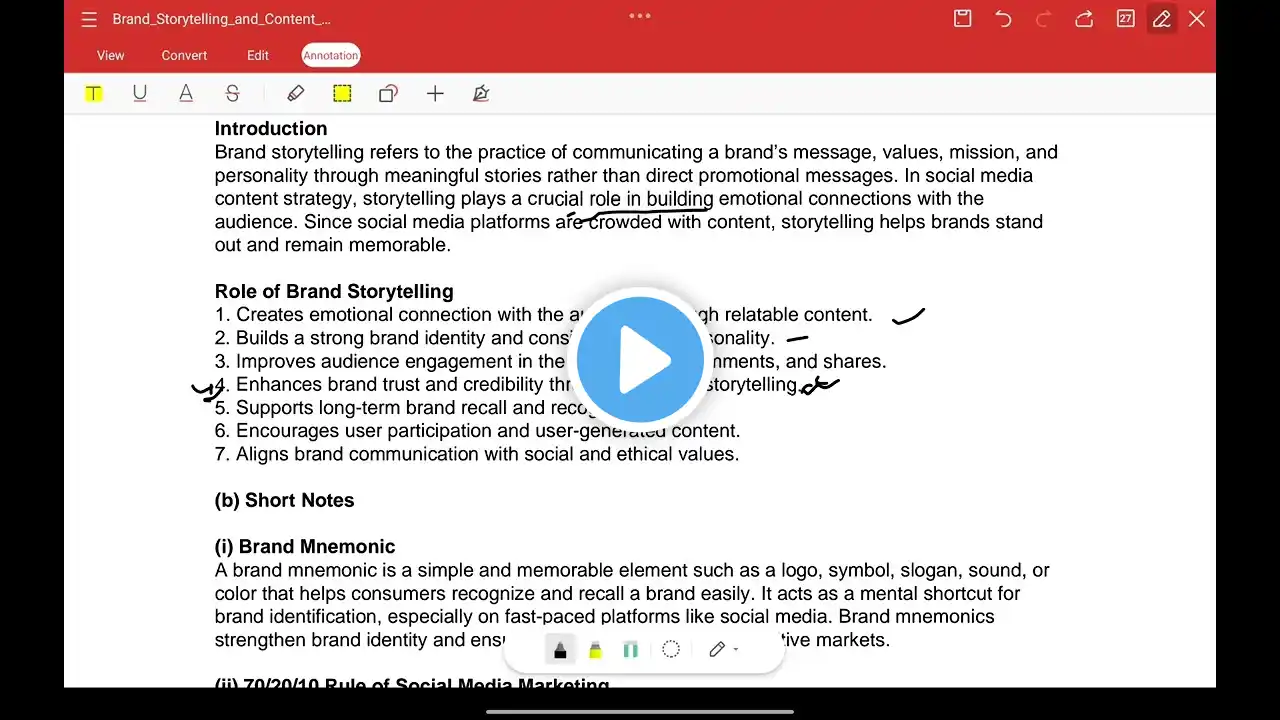
Task: Click the pencil icon in floating bar
Action: click(x=716, y=650)
